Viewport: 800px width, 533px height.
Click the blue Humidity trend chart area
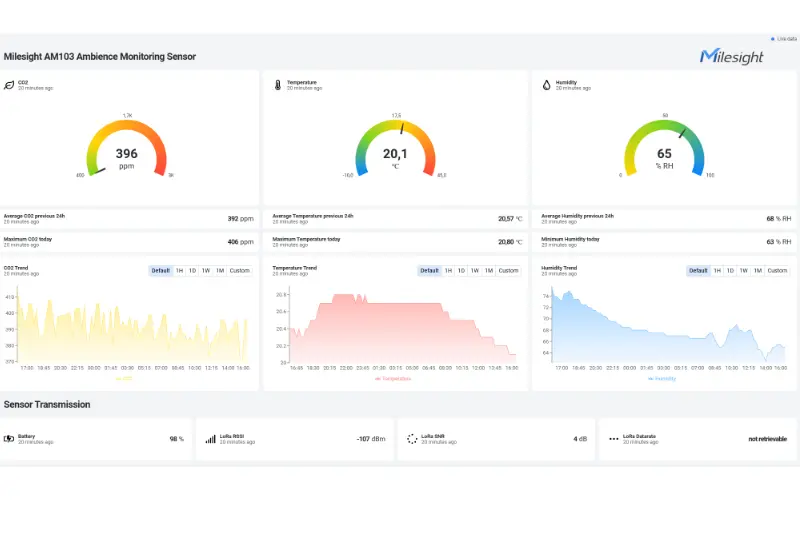click(x=669, y=326)
